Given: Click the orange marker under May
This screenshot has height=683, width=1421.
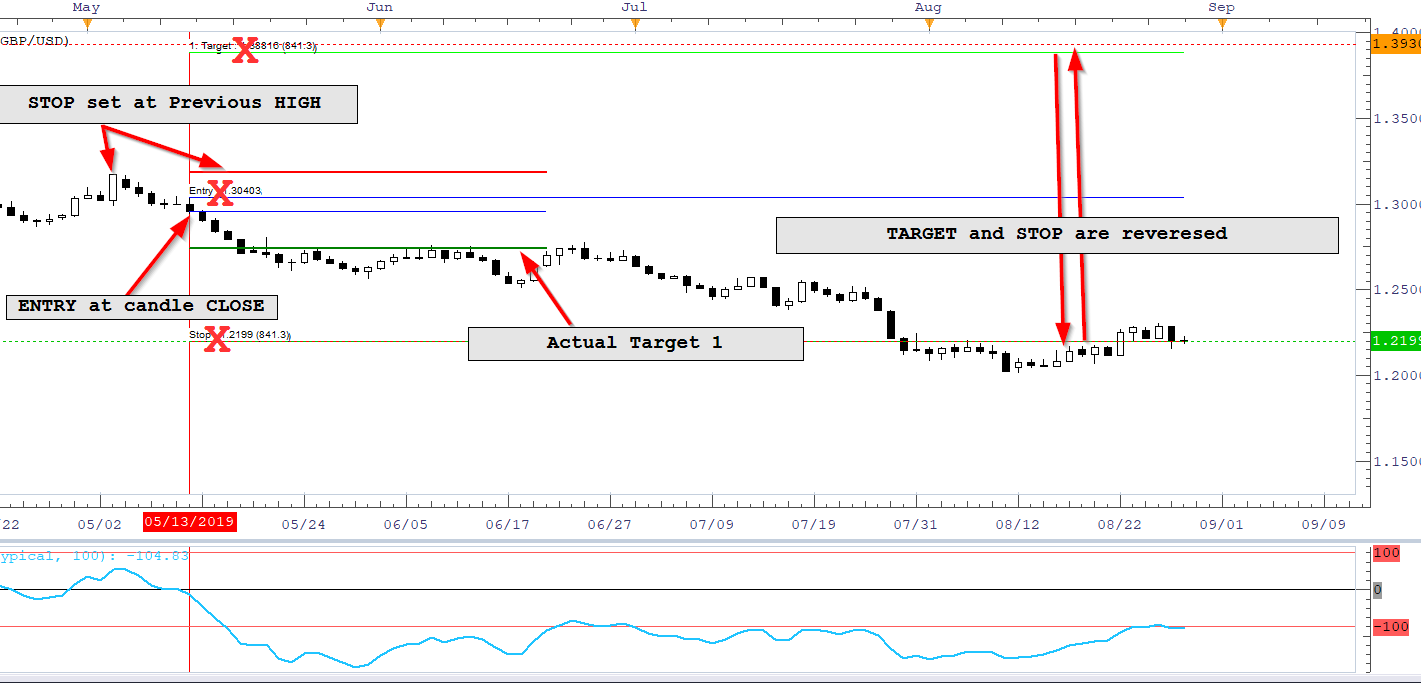Looking at the screenshot, I should click(87, 25).
